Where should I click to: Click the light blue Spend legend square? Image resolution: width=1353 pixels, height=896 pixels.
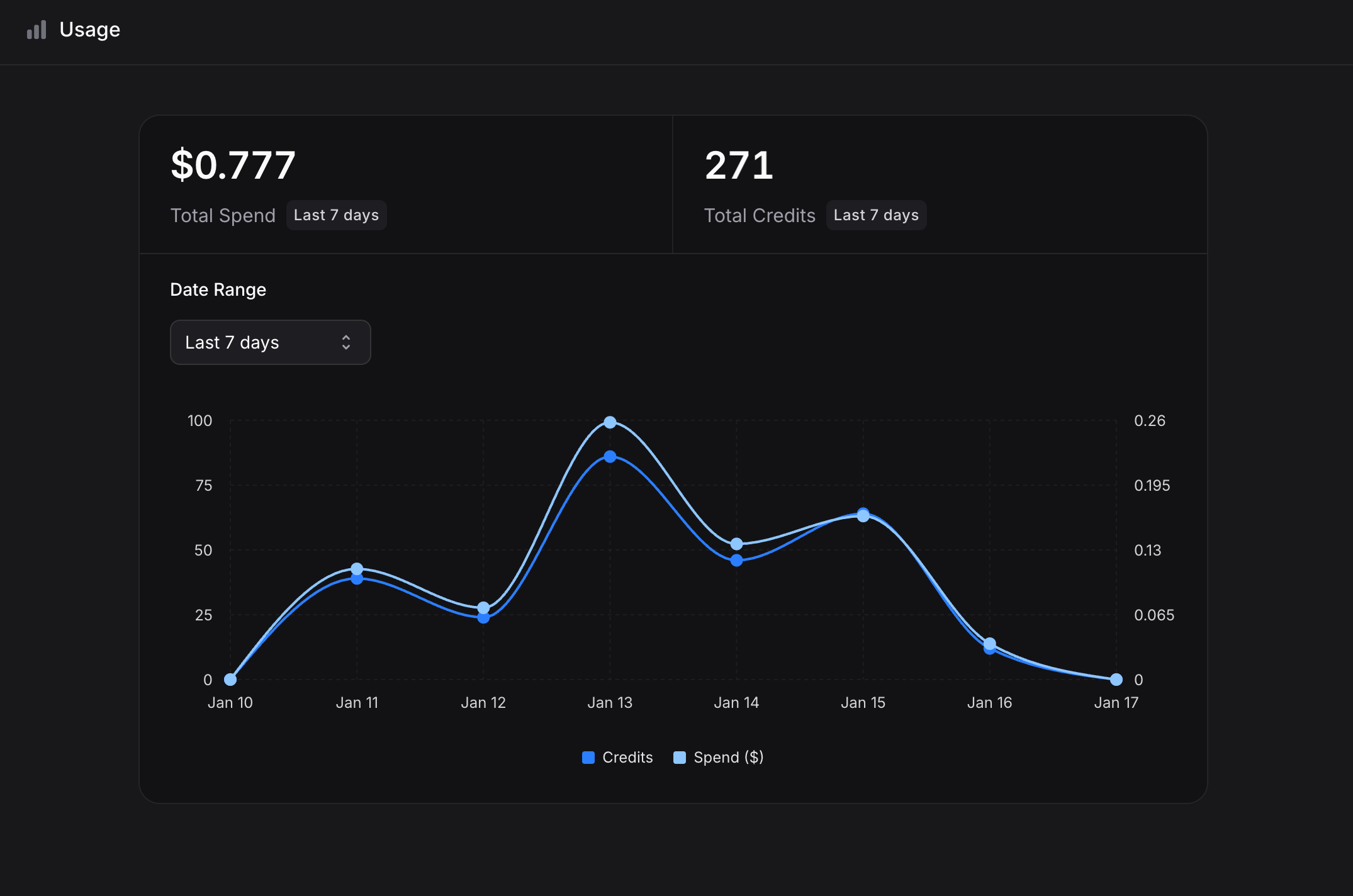[679, 757]
